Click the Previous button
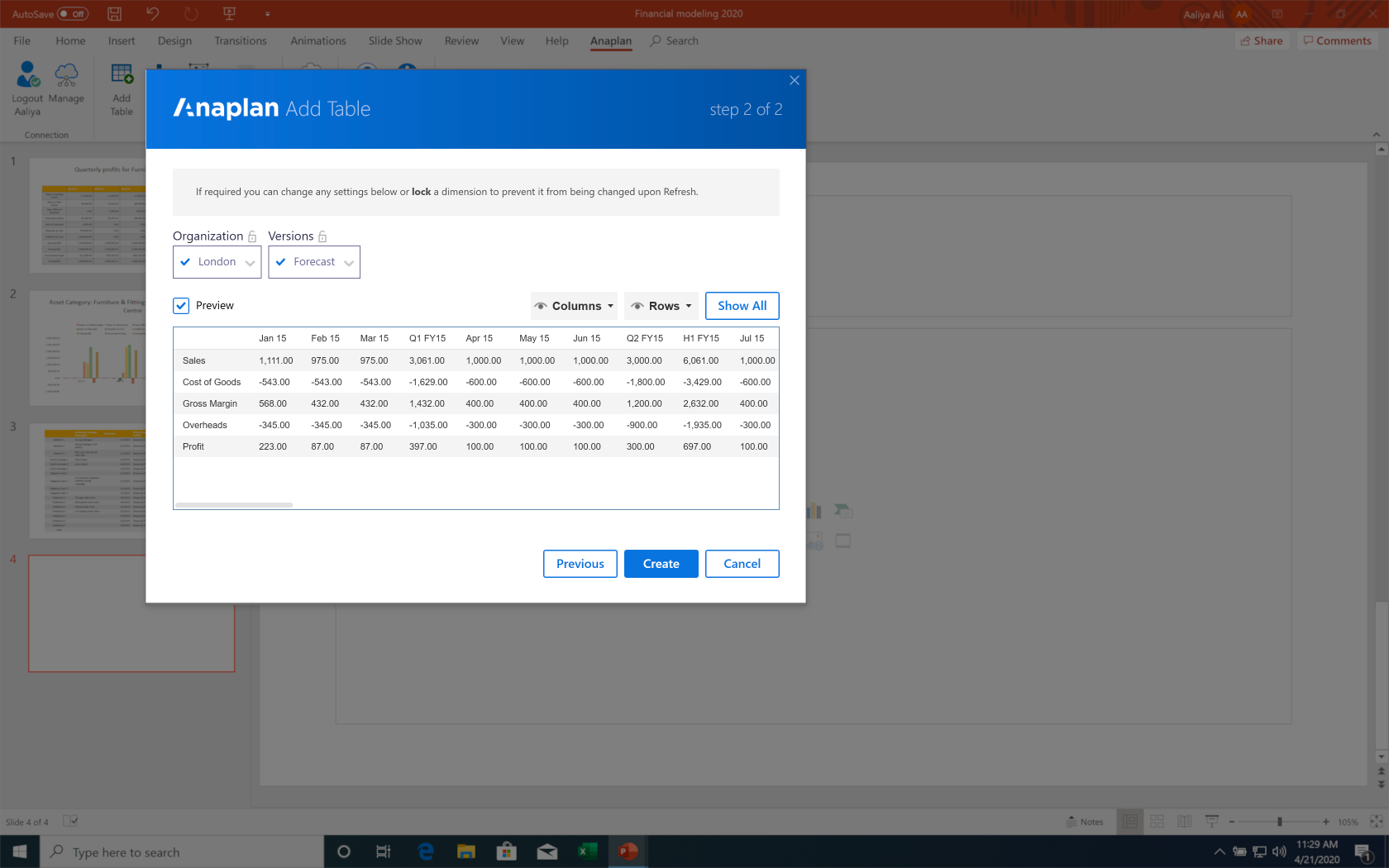 580,564
